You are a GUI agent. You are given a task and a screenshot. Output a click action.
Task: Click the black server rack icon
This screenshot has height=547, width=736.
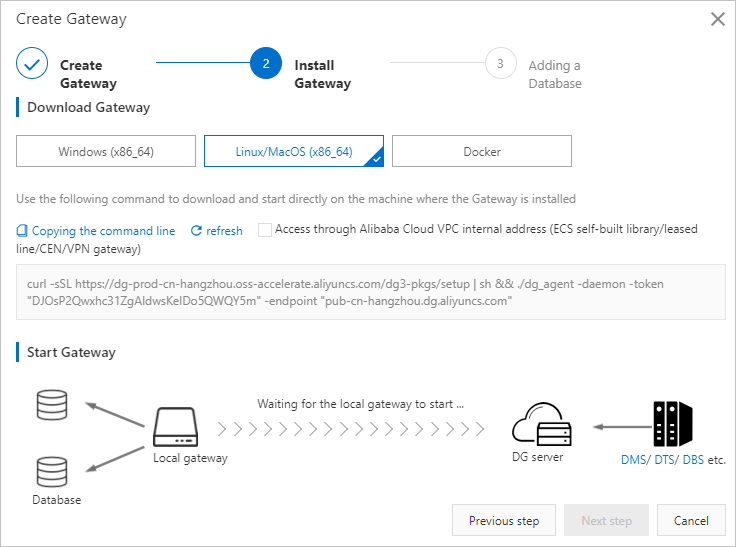(673, 424)
